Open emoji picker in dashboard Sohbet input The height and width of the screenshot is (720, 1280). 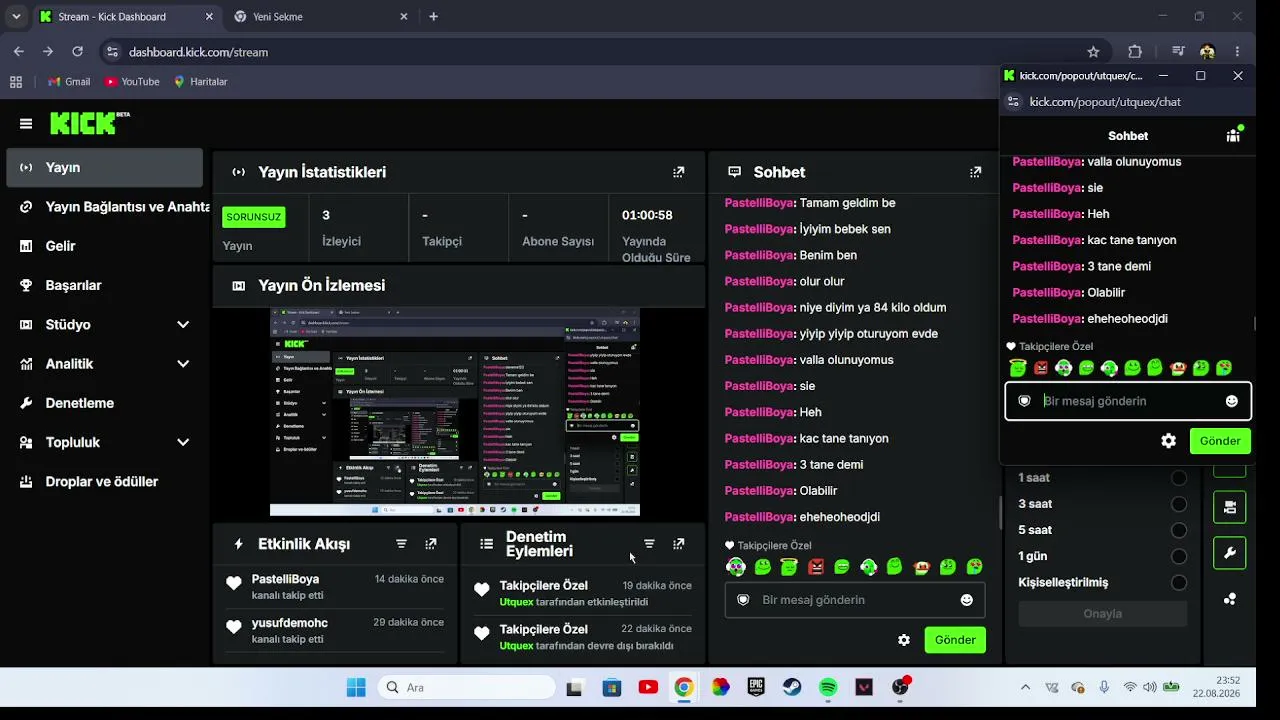pos(967,600)
